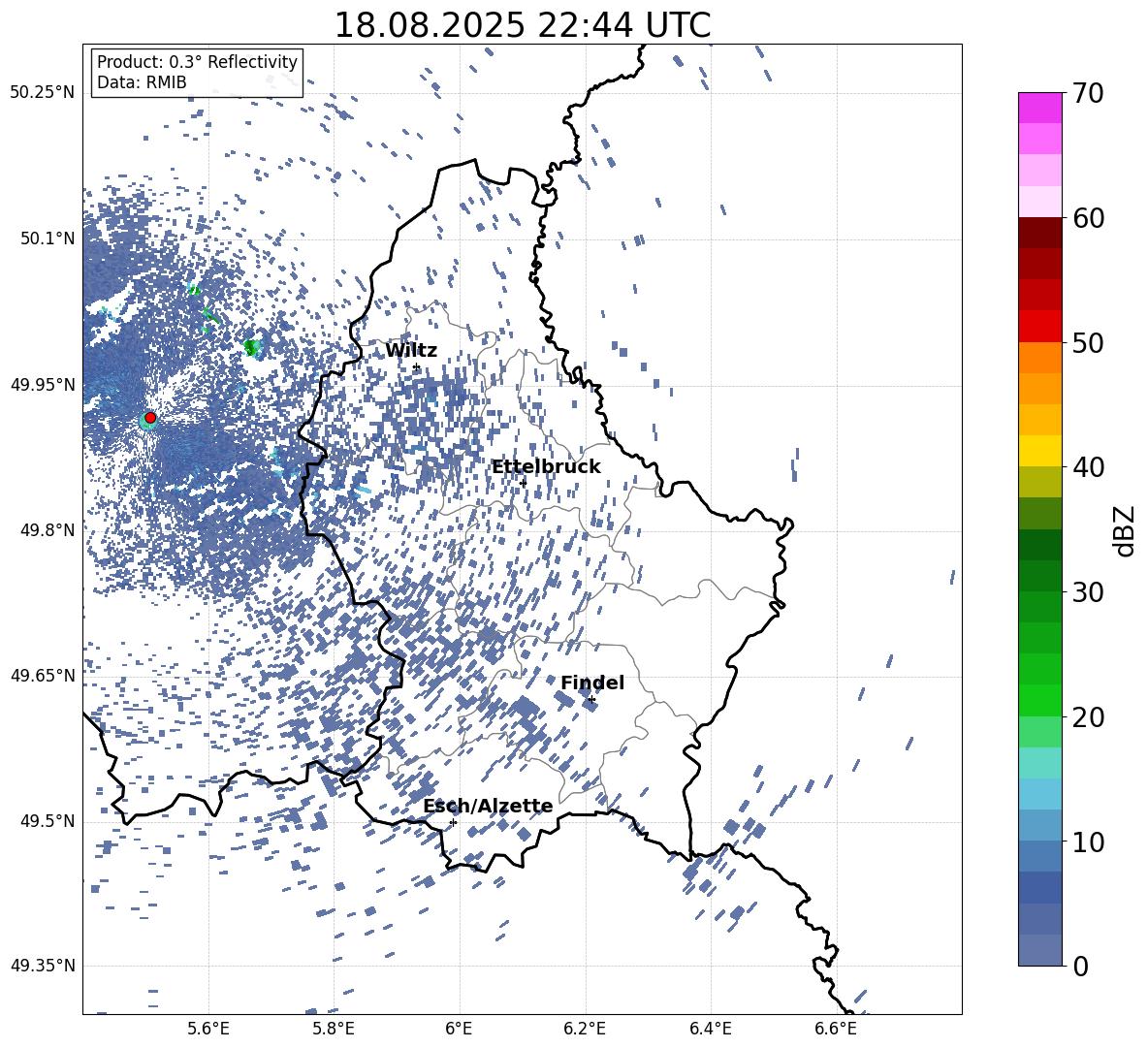Image resolution: width=1148 pixels, height=1048 pixels.
Task: Click the dBZ colorbar axis label
Action: pos(1125,530)
